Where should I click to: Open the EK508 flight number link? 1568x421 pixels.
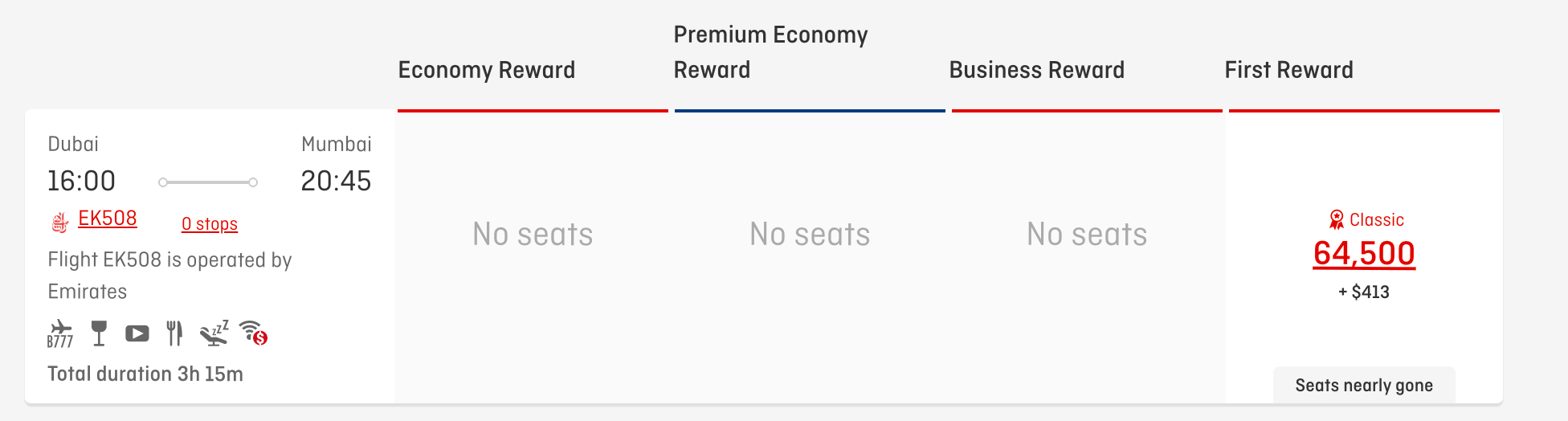108,219
